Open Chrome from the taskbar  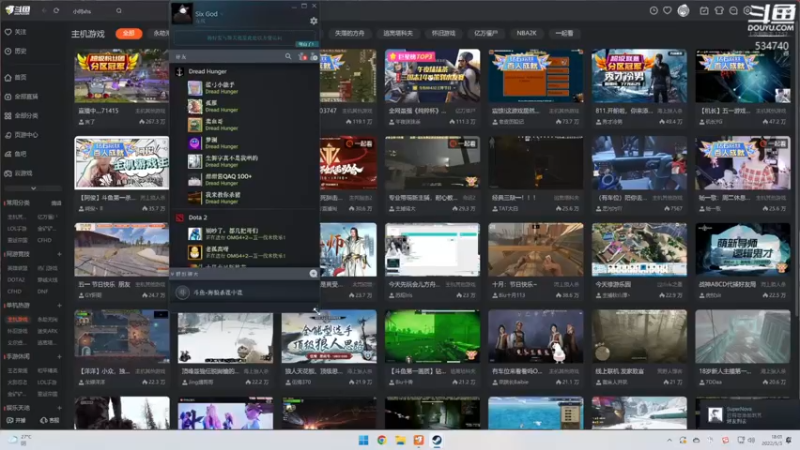point(382,440)
